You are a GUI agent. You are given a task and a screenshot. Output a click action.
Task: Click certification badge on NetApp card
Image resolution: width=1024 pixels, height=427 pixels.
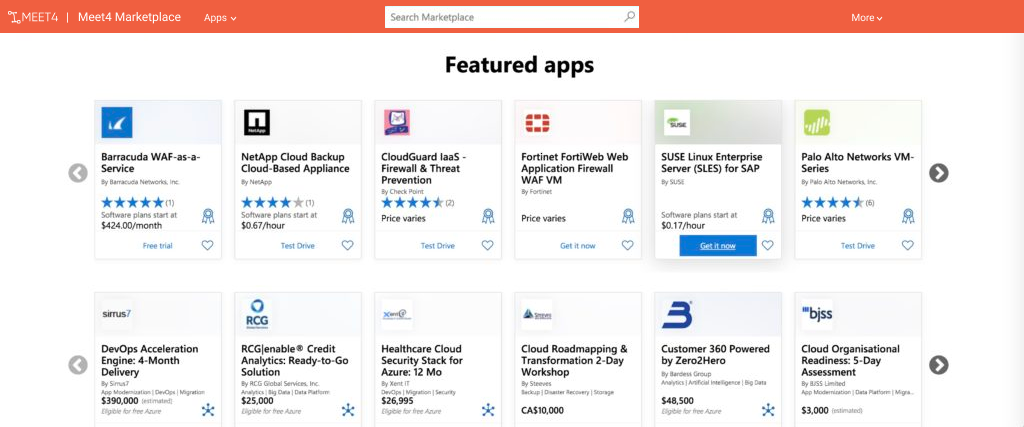[348, 215]
